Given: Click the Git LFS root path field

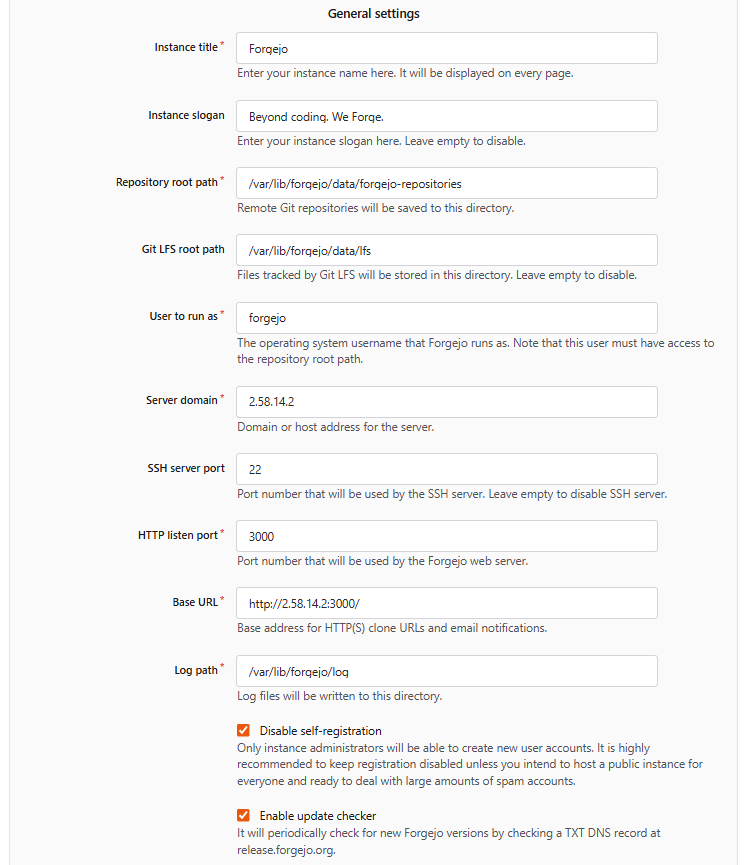Looking at the screenshot, I should pos(445,249).
